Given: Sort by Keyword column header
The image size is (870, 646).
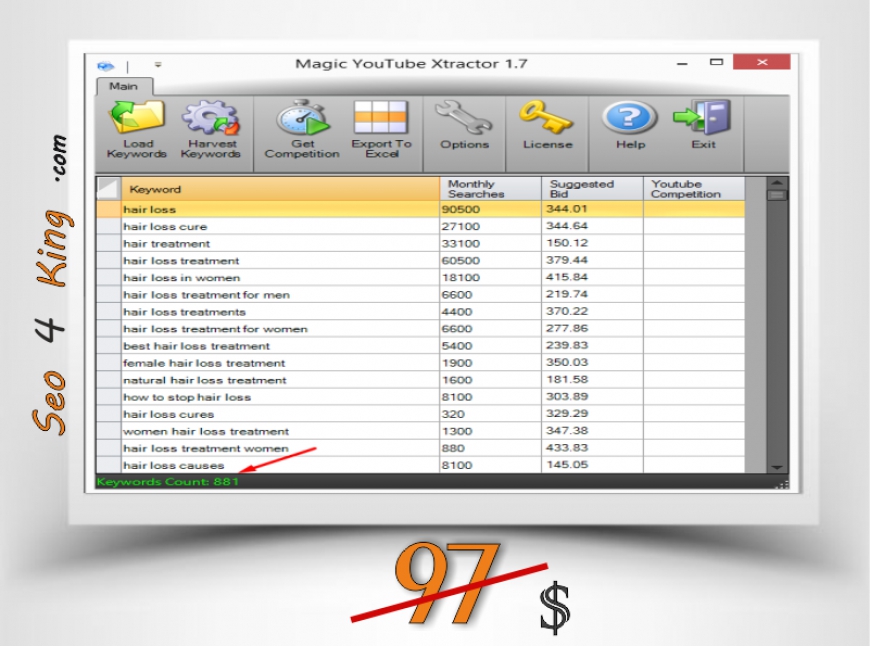Looking at the screenshot, I should click(280, 189).
